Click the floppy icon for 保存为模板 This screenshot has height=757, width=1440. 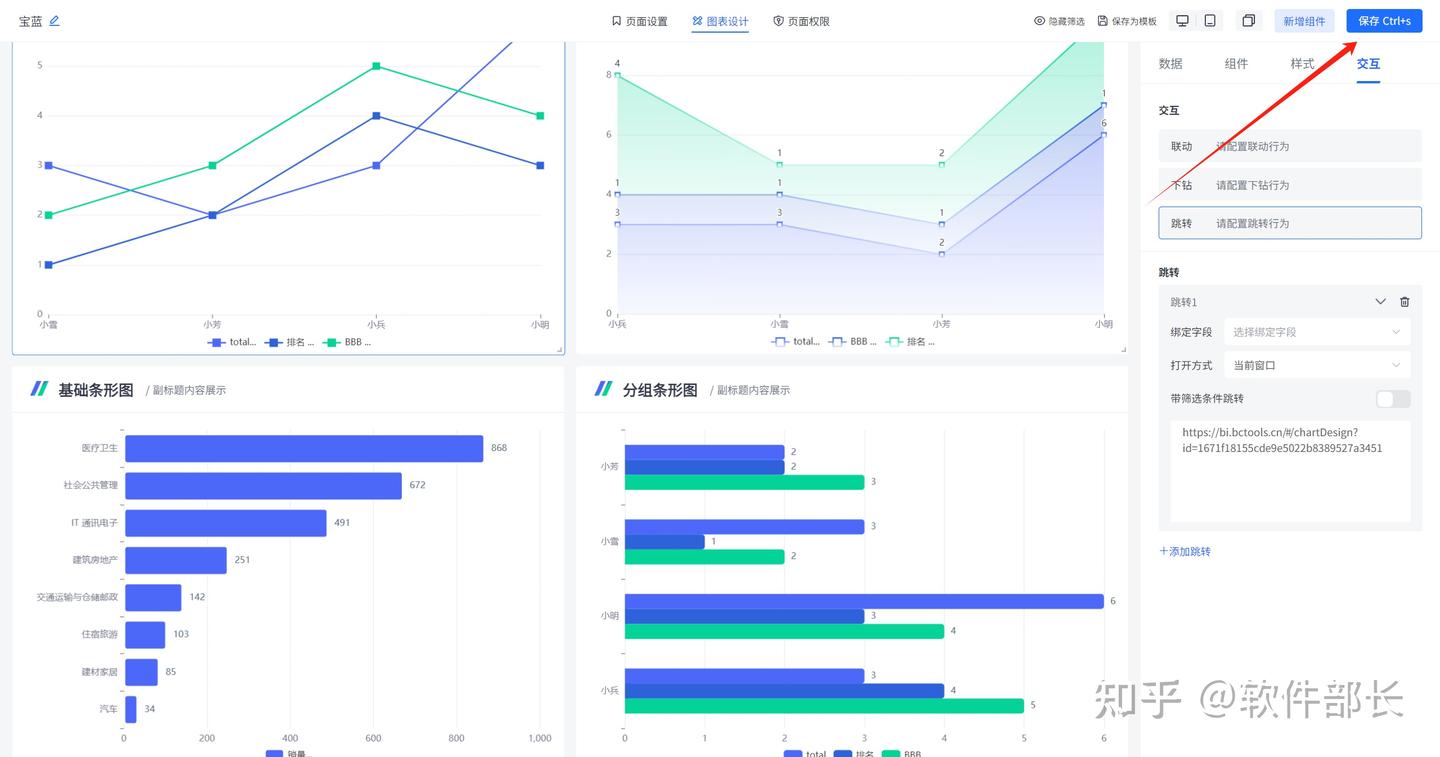(1103, 21)
